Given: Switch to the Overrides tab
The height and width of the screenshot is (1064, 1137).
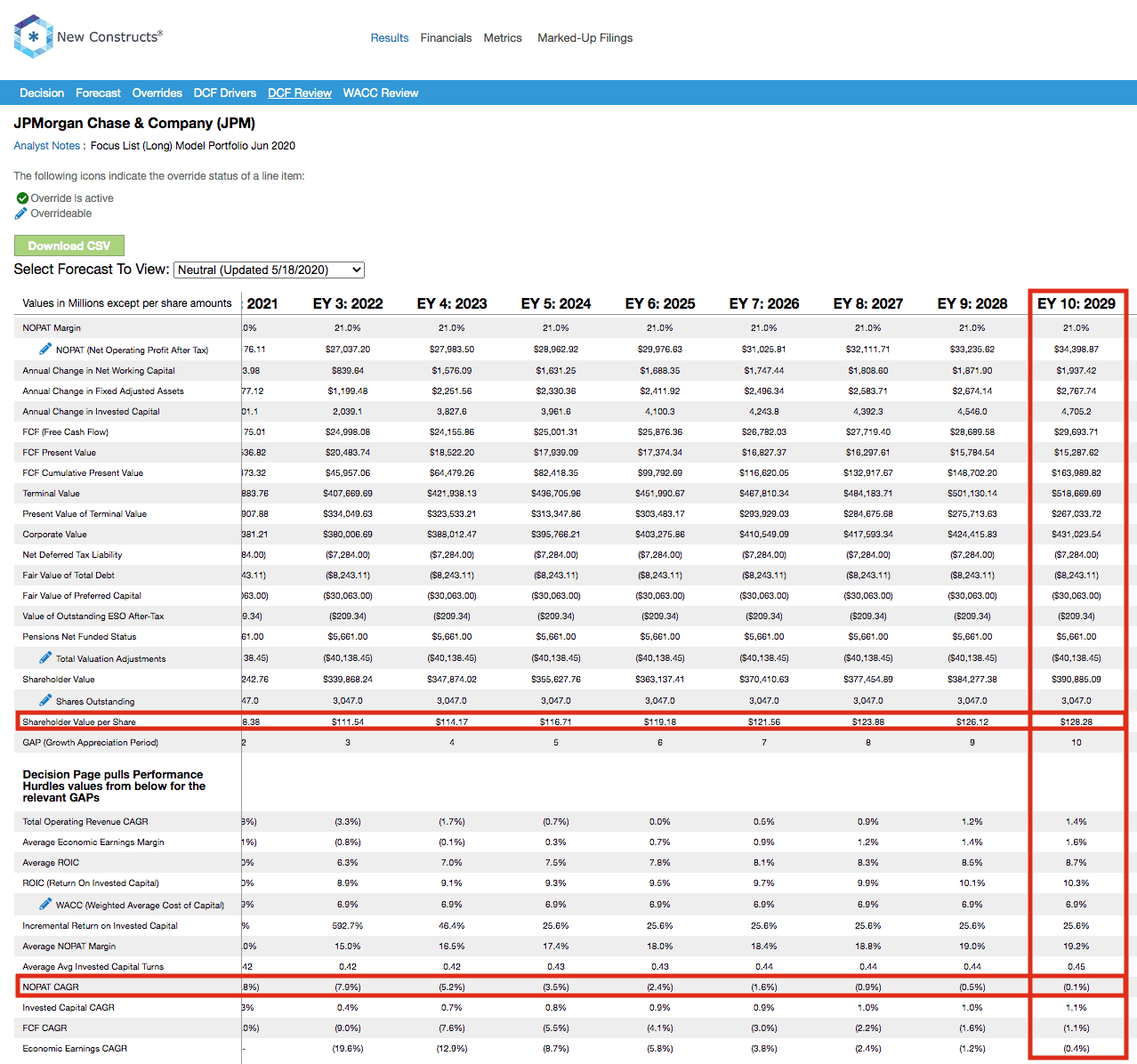Looking at the screenshot, I should point(157,93).
